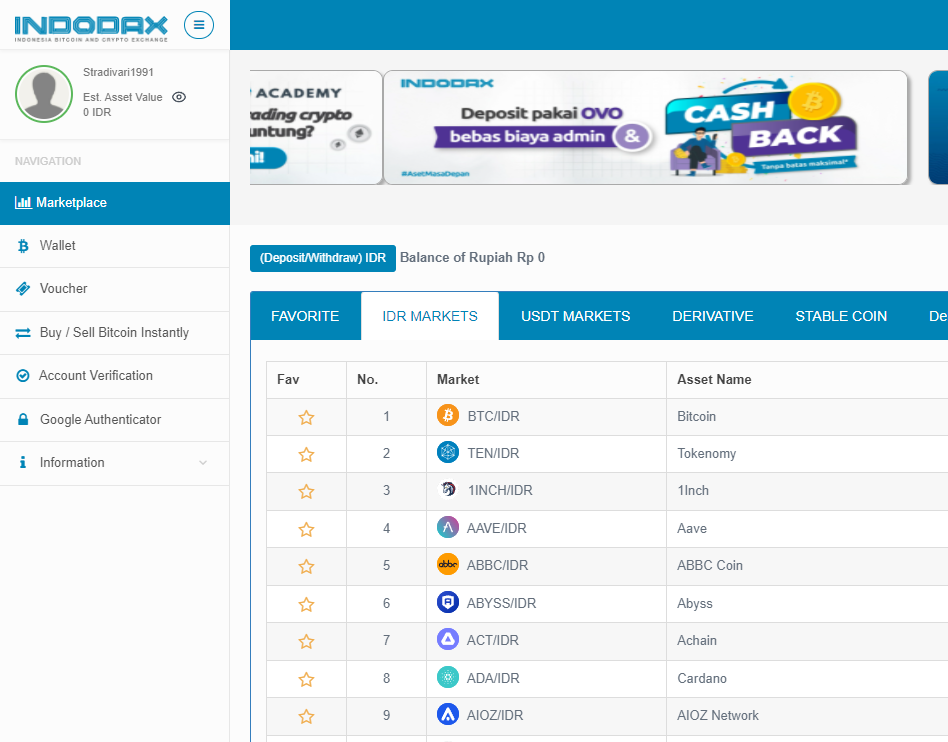This screenshot has height=742, width=948.
Task: Expand the Information submenu chevron
Action: tap(203, 463)
